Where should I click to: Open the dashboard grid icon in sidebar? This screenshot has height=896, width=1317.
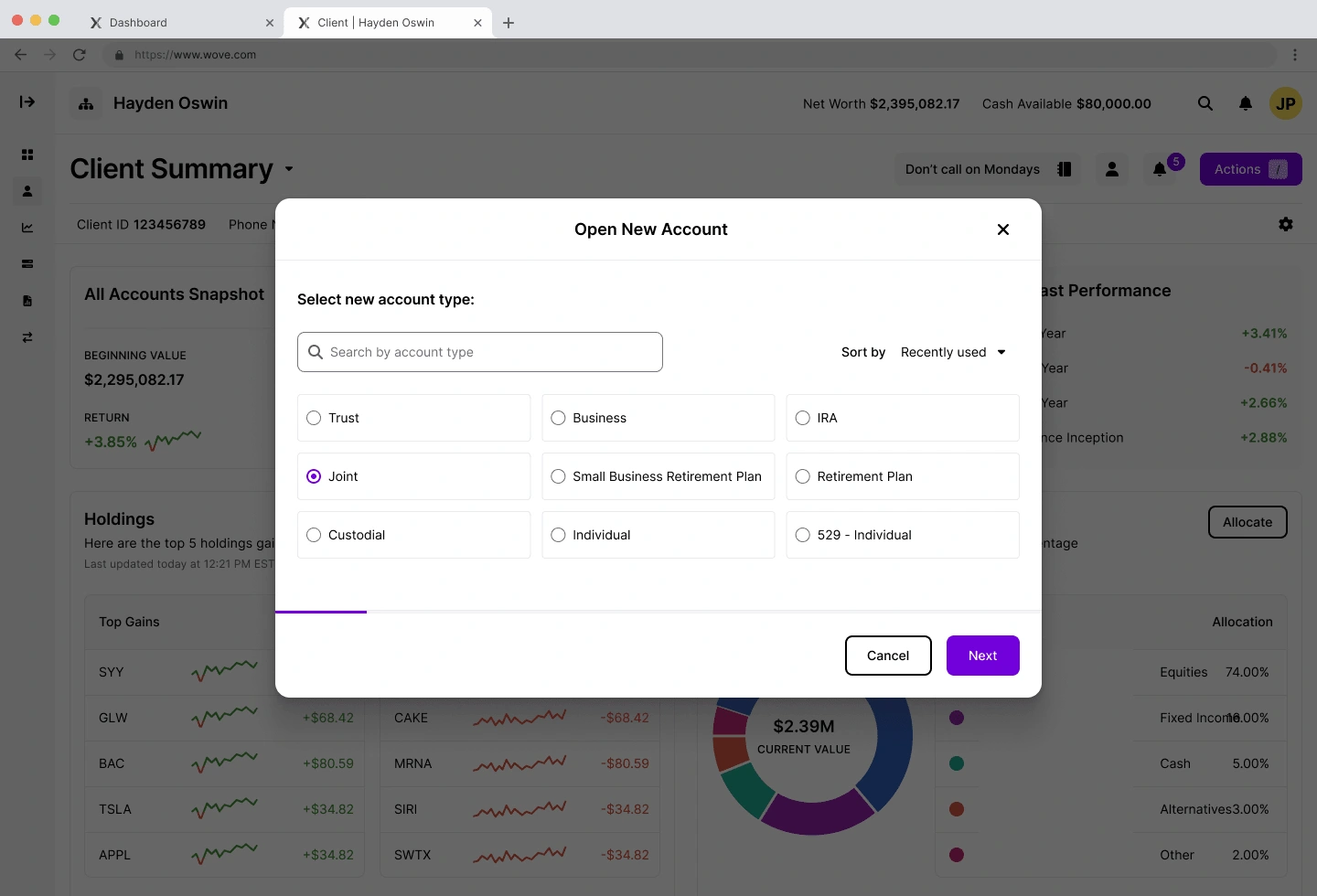pyautogui.click(x=27, y=155)
